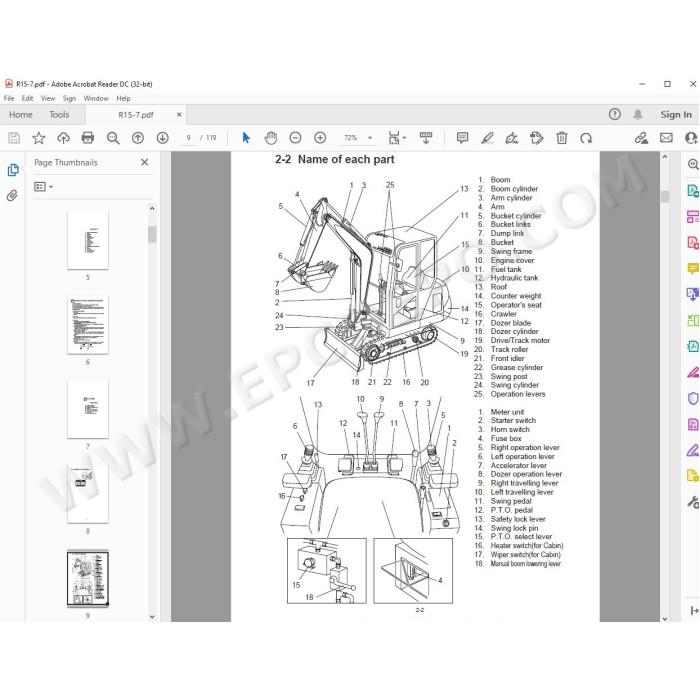Screen dimensions: 700x700
Task: Click the page number field
Action: pyautogui.click(x=189, y=138)
